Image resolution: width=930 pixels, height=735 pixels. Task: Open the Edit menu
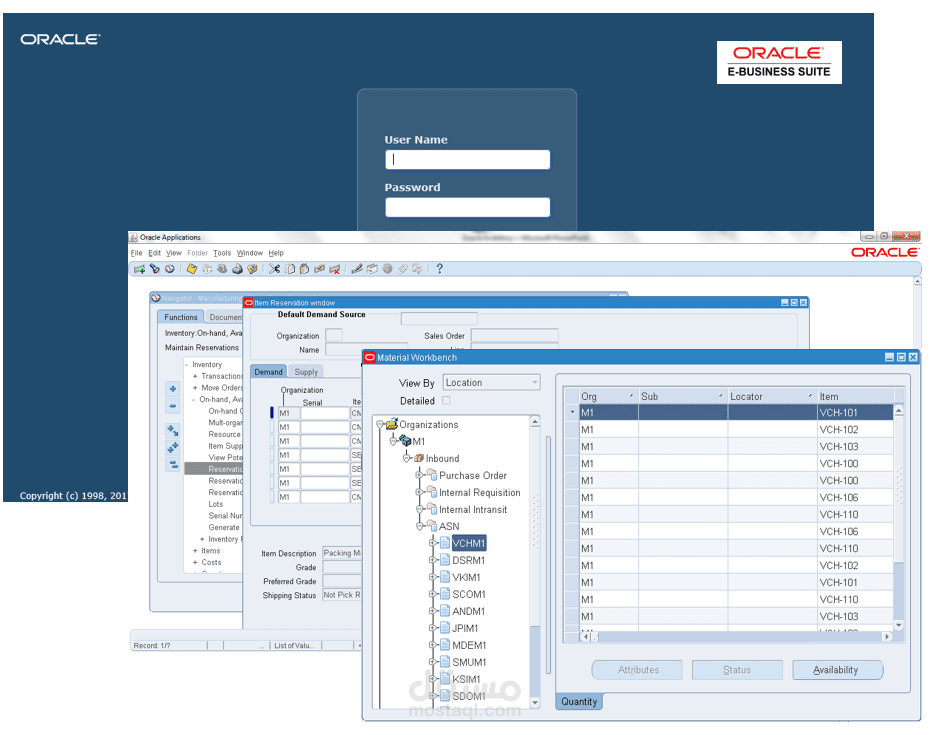154,253
